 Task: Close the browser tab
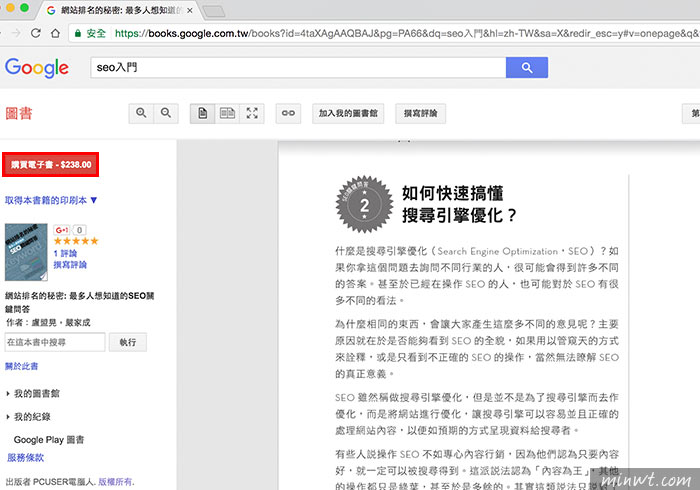[x=190, y=10]
